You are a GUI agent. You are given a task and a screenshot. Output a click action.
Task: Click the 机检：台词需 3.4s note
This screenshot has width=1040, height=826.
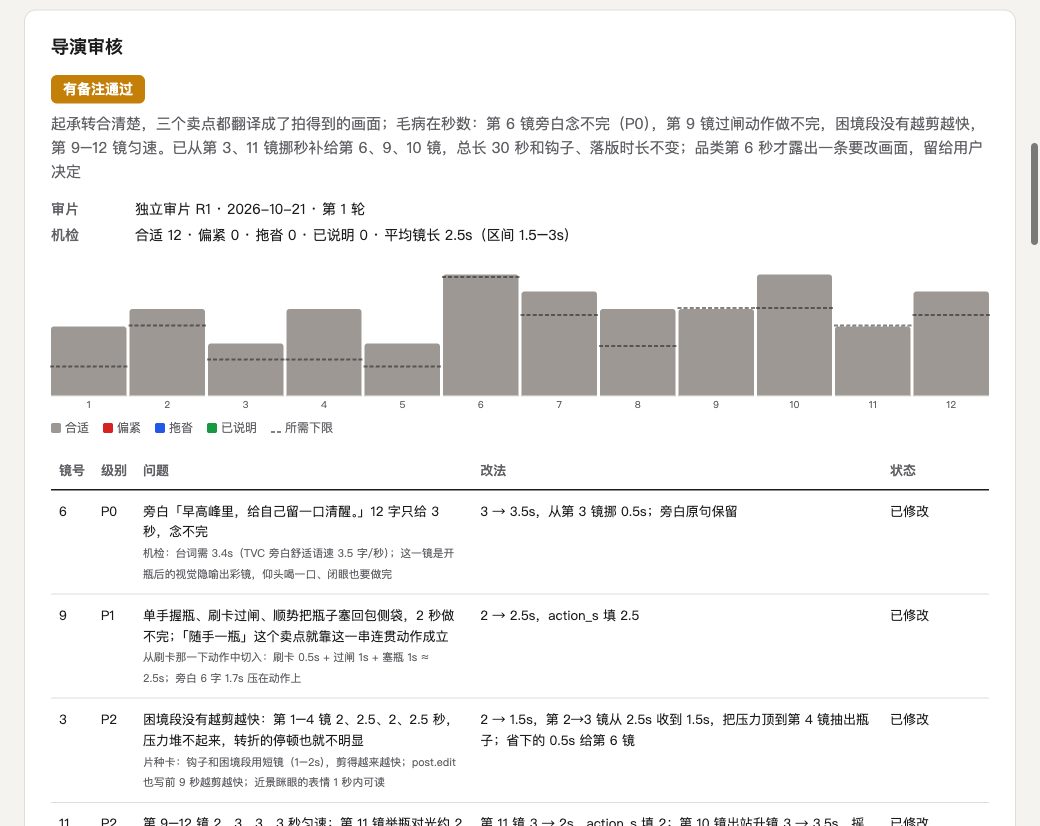point(298,563)
